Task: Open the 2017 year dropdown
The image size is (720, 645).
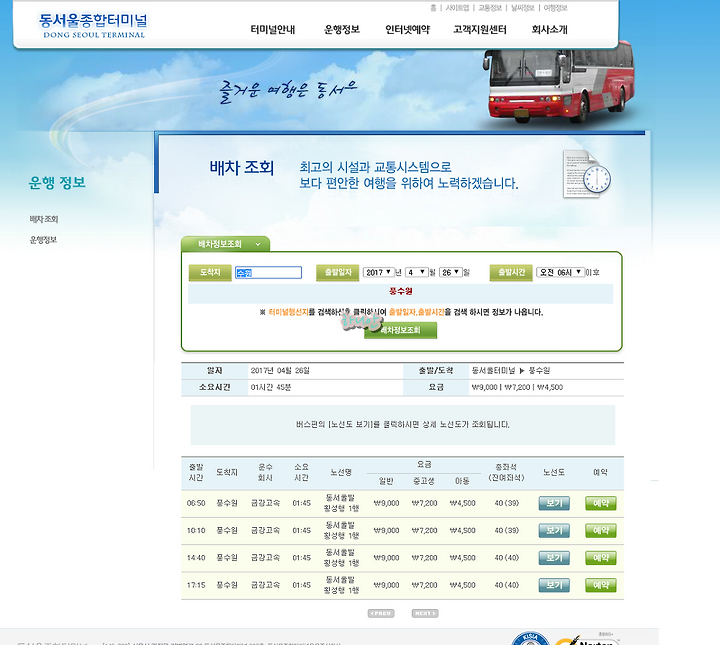Action: 379,272
